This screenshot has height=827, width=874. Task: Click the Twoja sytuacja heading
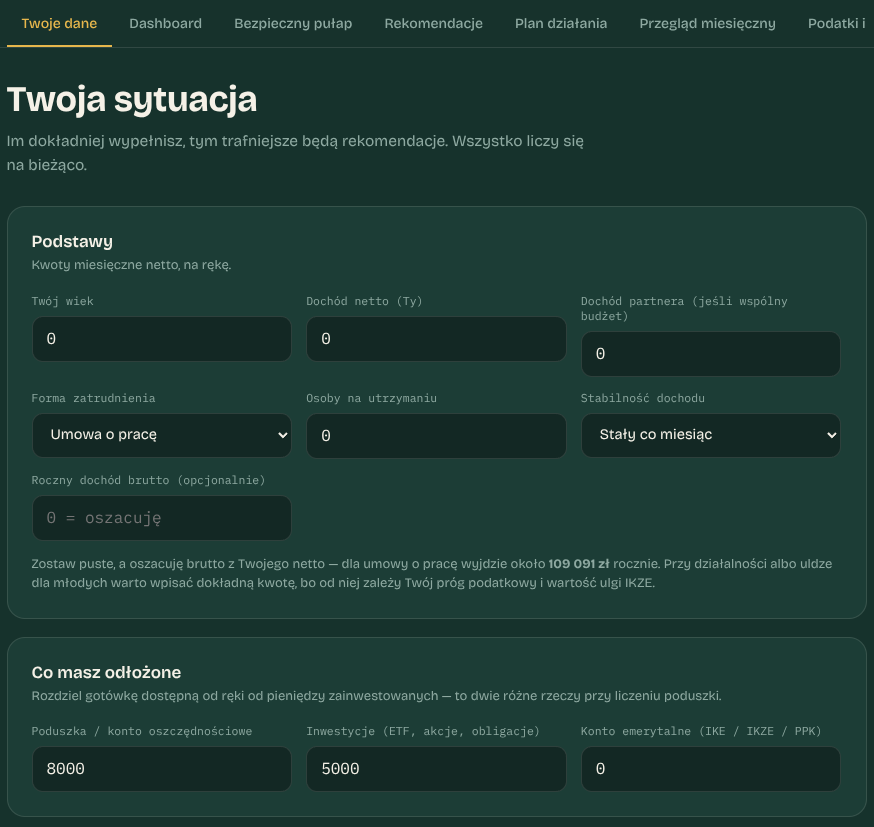132,100
